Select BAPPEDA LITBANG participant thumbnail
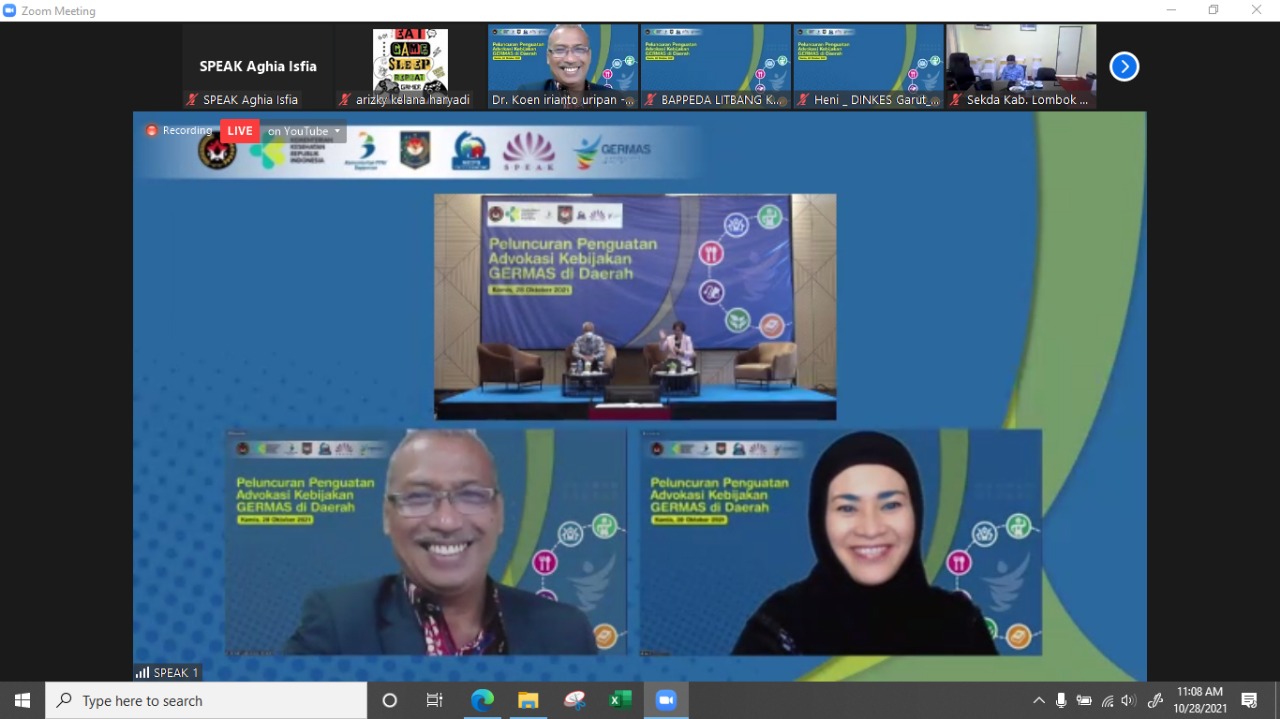The width and height of the screenshot is (1280, 719). click(x=716, y=66)
